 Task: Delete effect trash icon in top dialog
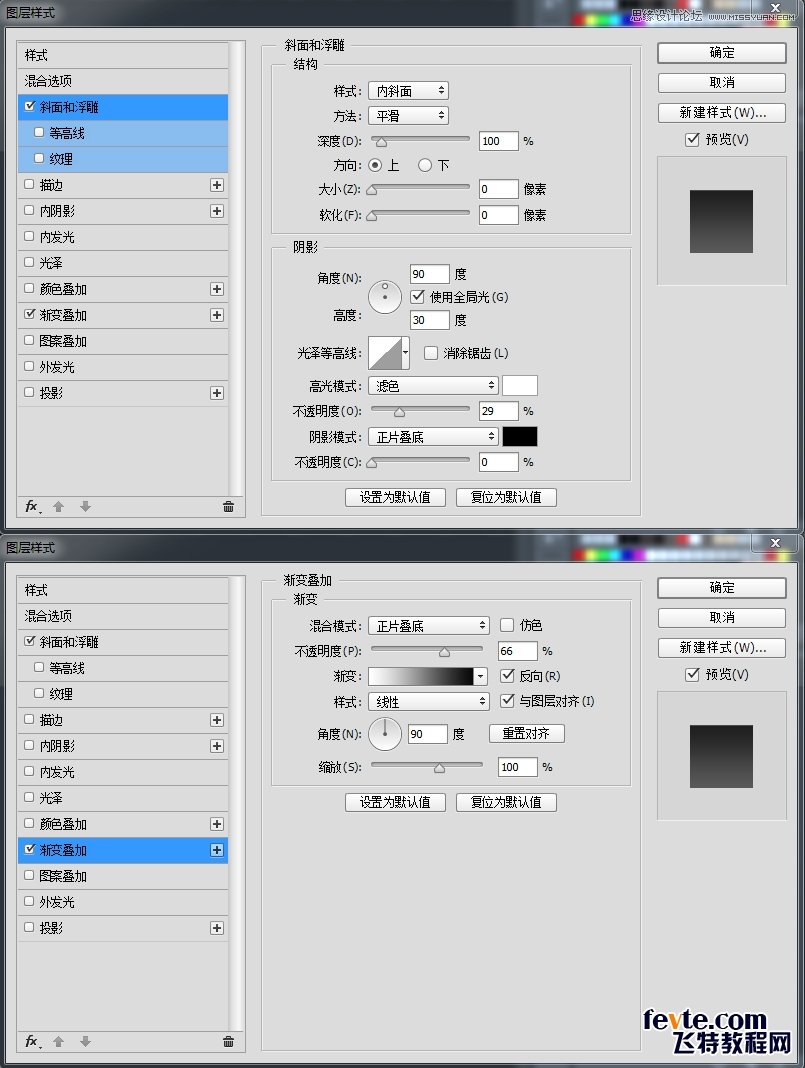(x=228, y=507)
